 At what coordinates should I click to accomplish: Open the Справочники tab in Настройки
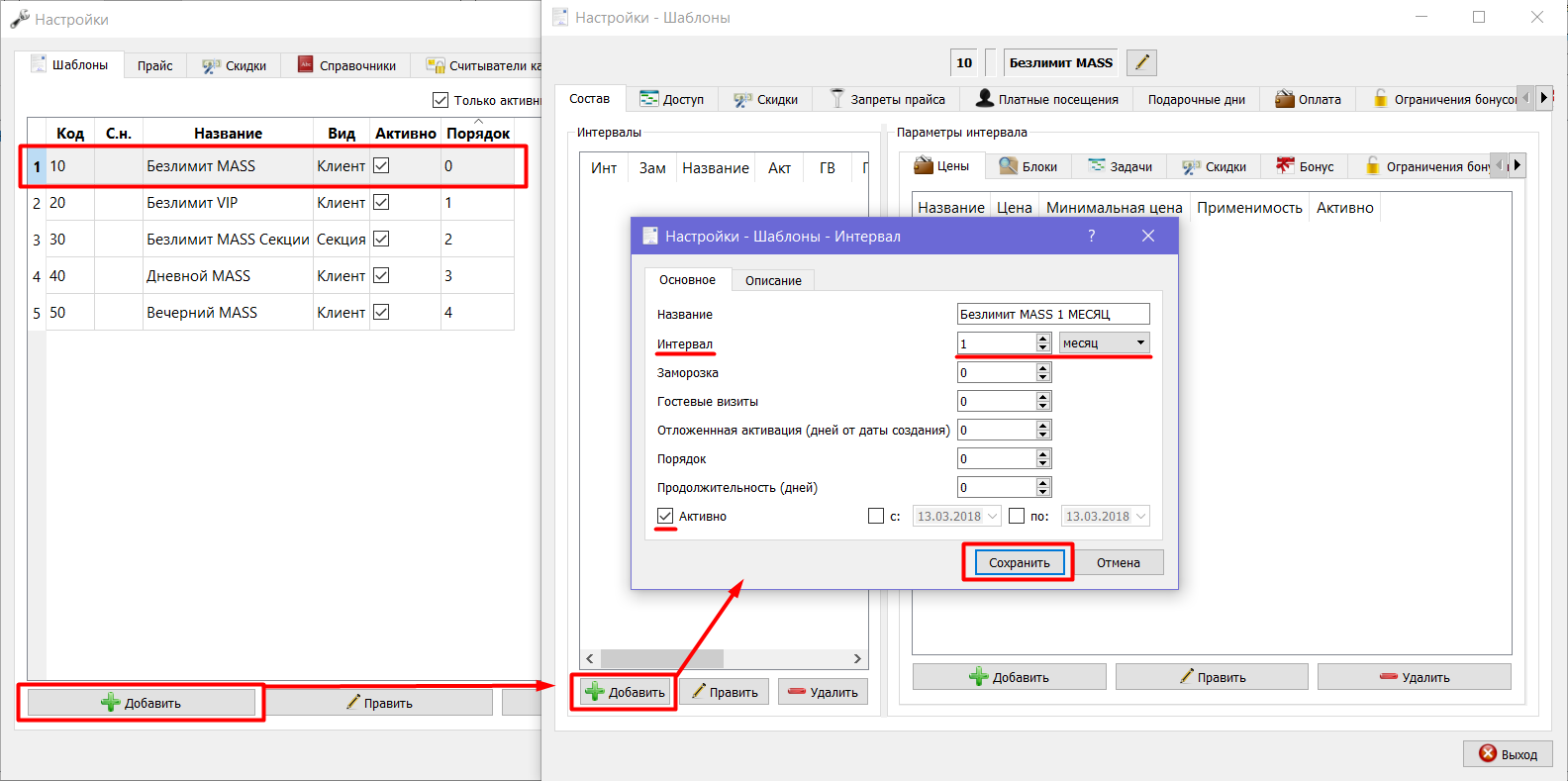[x=346, y=65]
